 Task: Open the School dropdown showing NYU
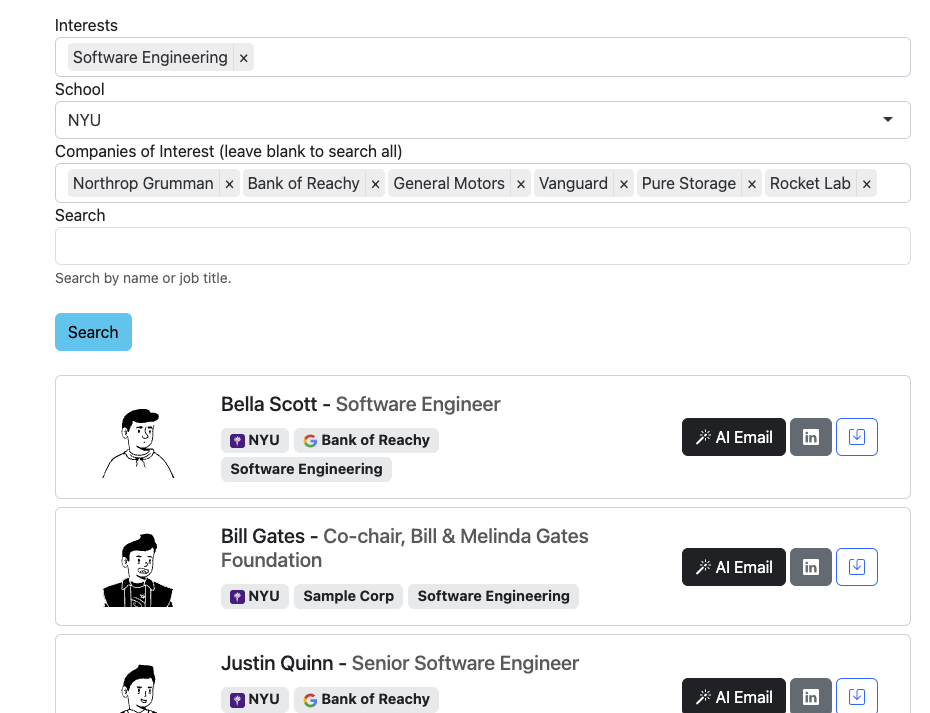[483, 120]
